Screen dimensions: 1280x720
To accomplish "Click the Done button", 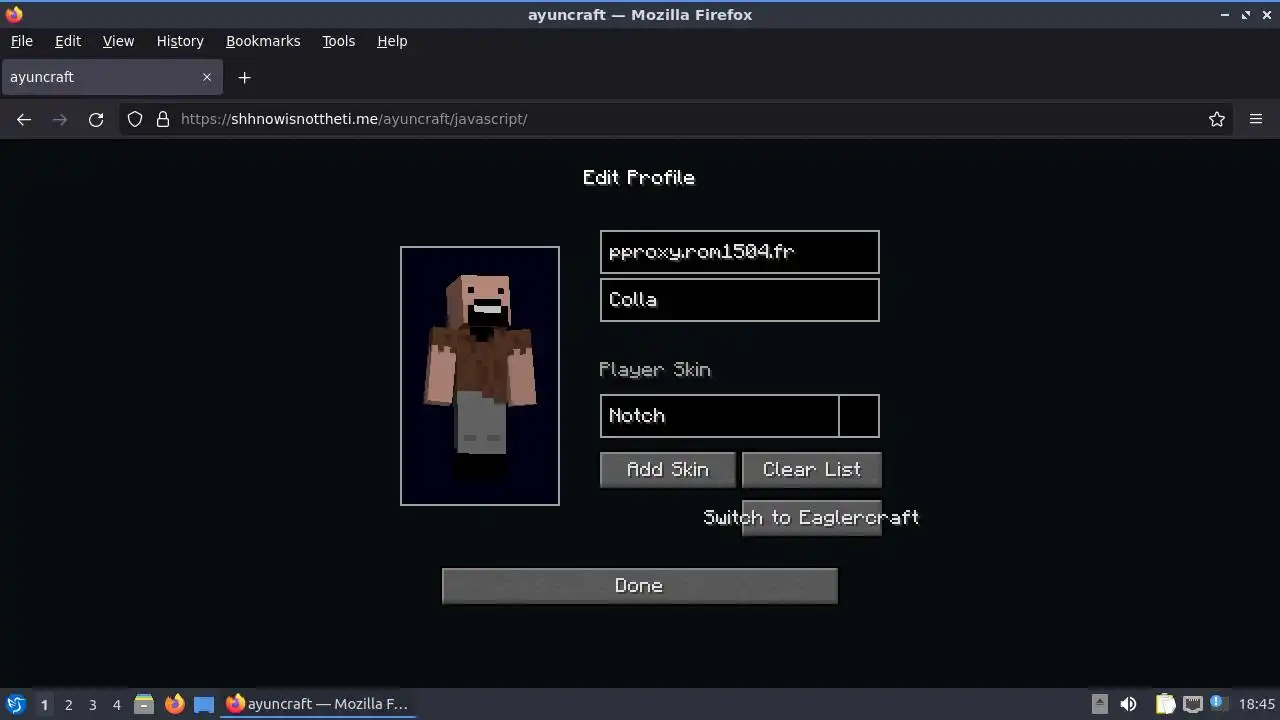I will pyautogui.click(x=640, y=586).
